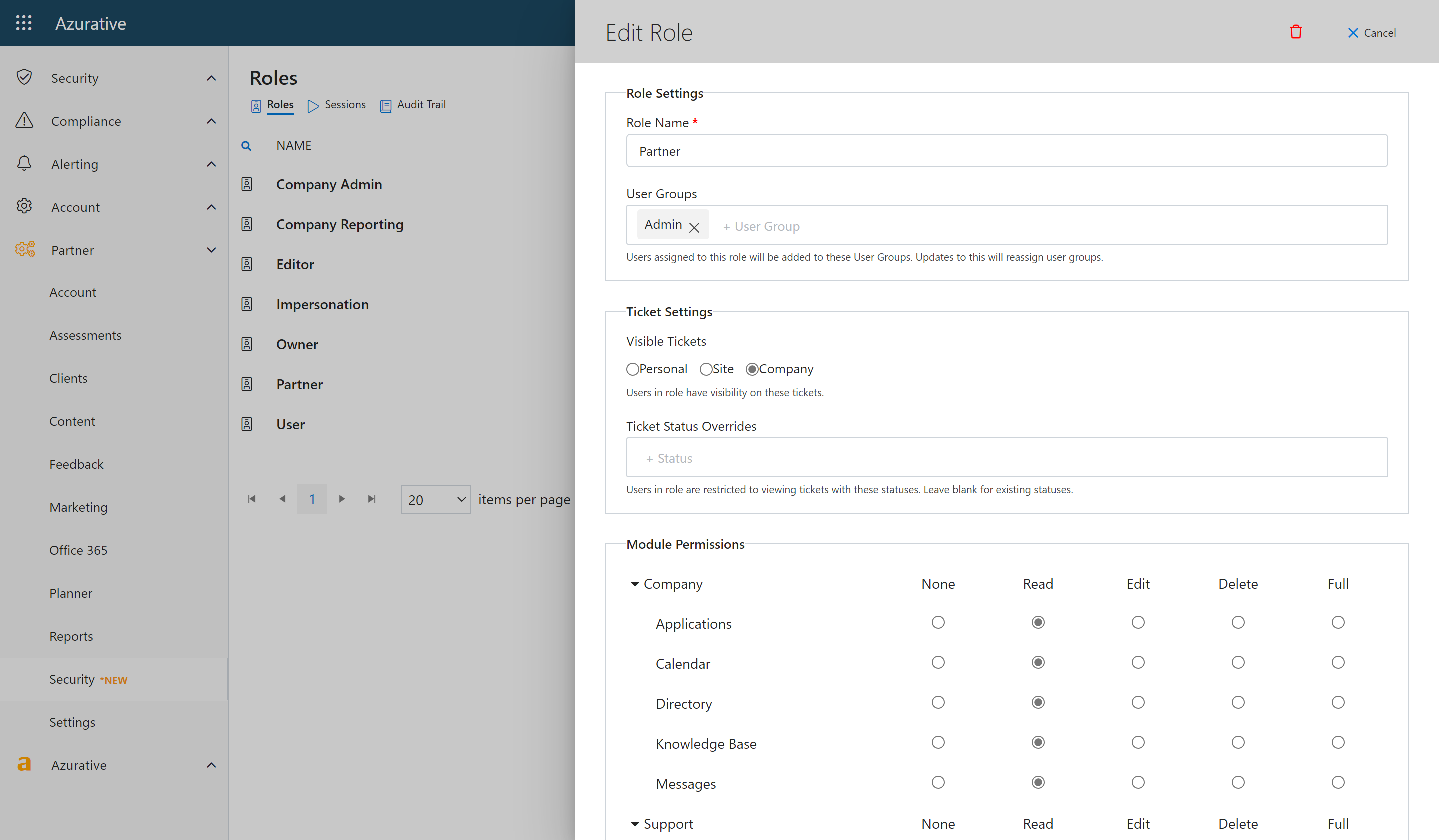1439x840 pixels.
Task: Click the Alerting bell icon
Action: coord(24,164)
